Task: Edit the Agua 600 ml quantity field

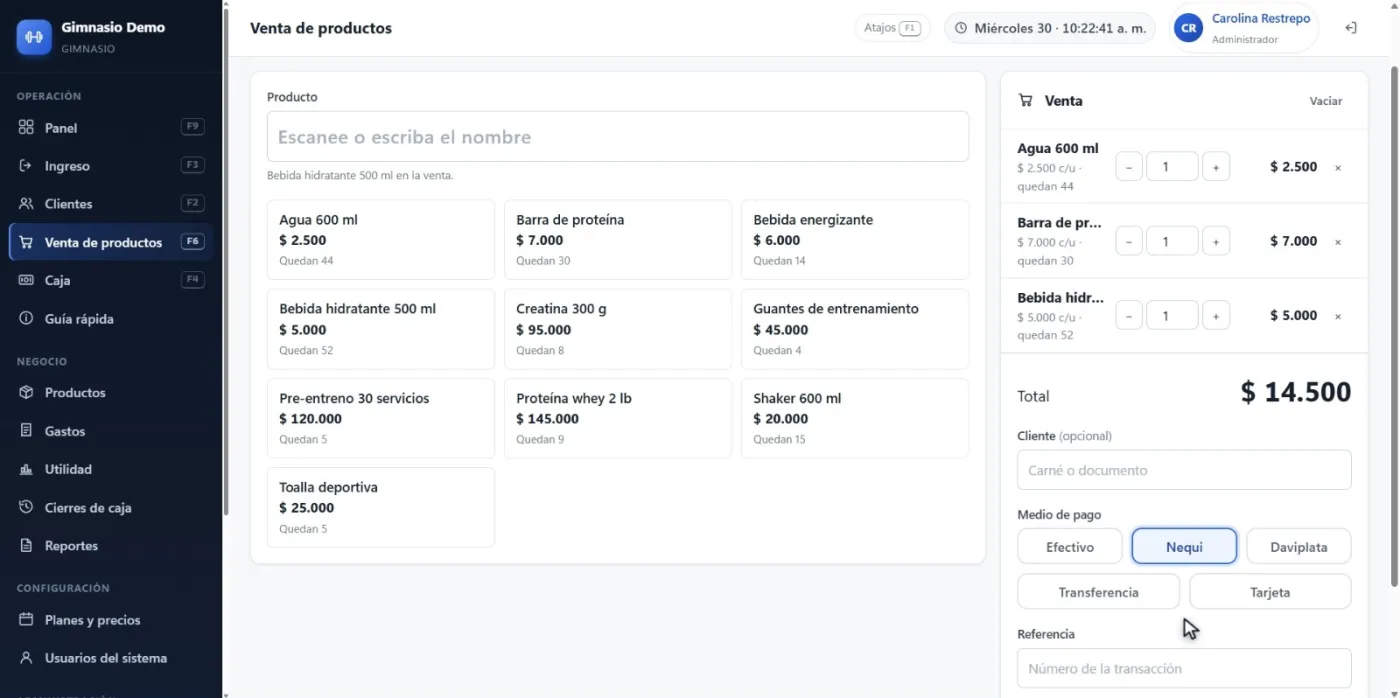Action: tap(1172, 167)
